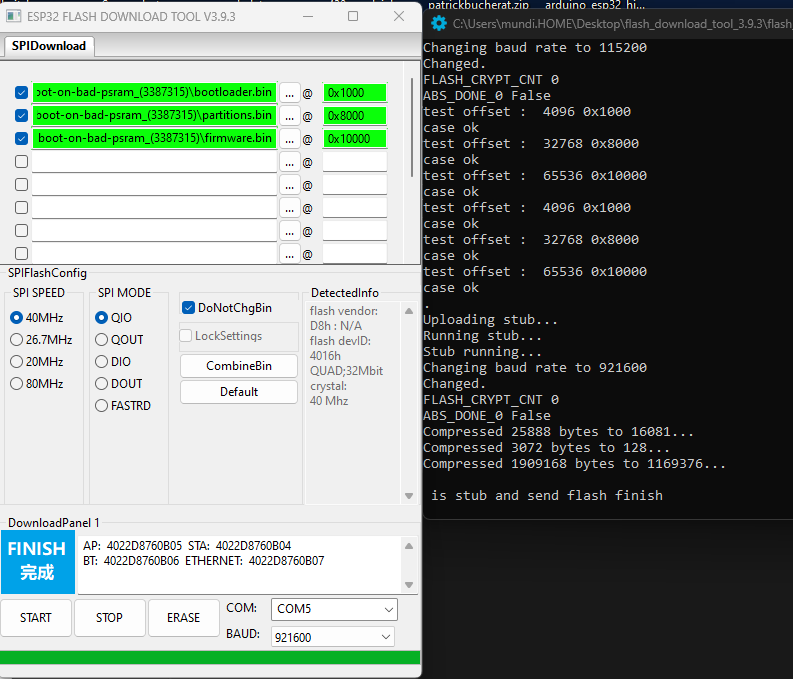Viewport: 793px width, 679px height.
Task: Click the ESP32 Flash Download Tool title icon
Action: click(14, 16)
